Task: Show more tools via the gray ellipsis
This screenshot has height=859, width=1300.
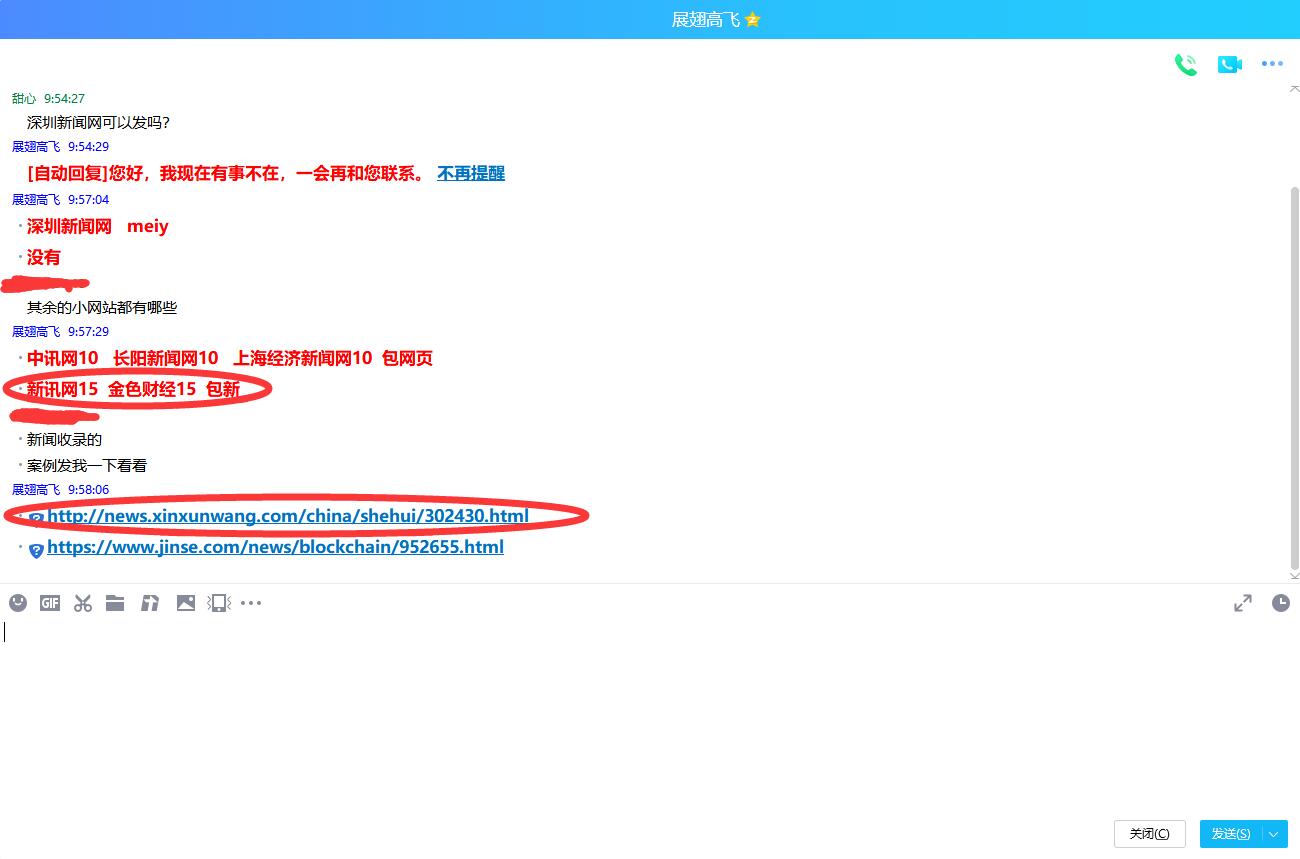Action: pyautogui.click(x=251, y=602)
